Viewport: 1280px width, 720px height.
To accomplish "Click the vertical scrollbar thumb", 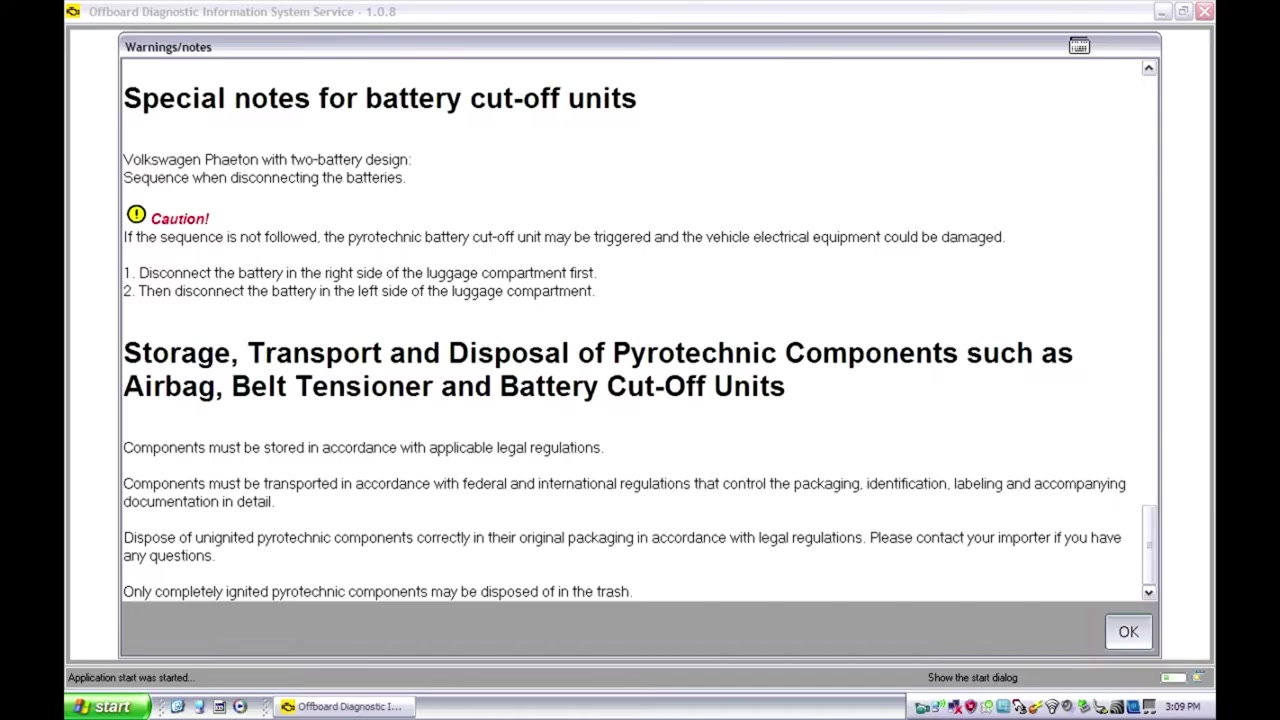I will pos(1149,543).
